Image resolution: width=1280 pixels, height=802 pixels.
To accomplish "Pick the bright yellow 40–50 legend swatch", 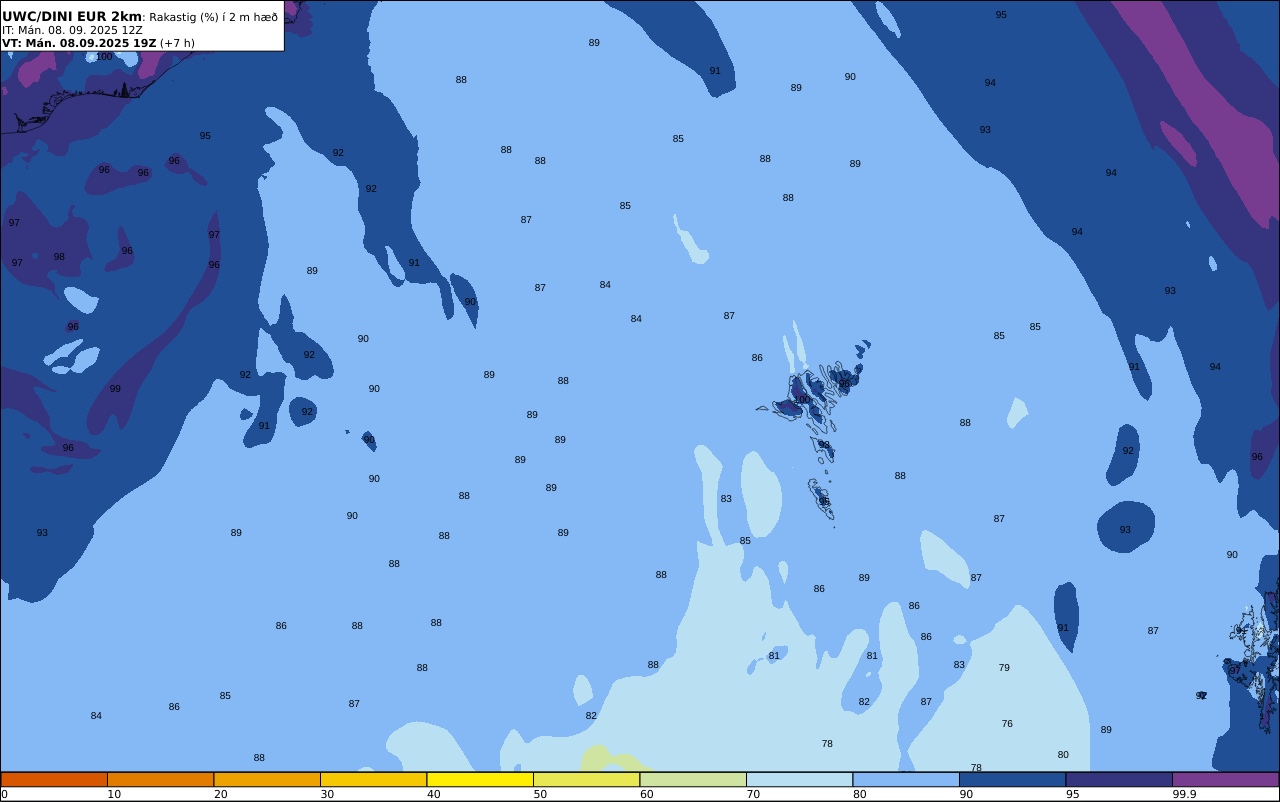I will 480,779.
